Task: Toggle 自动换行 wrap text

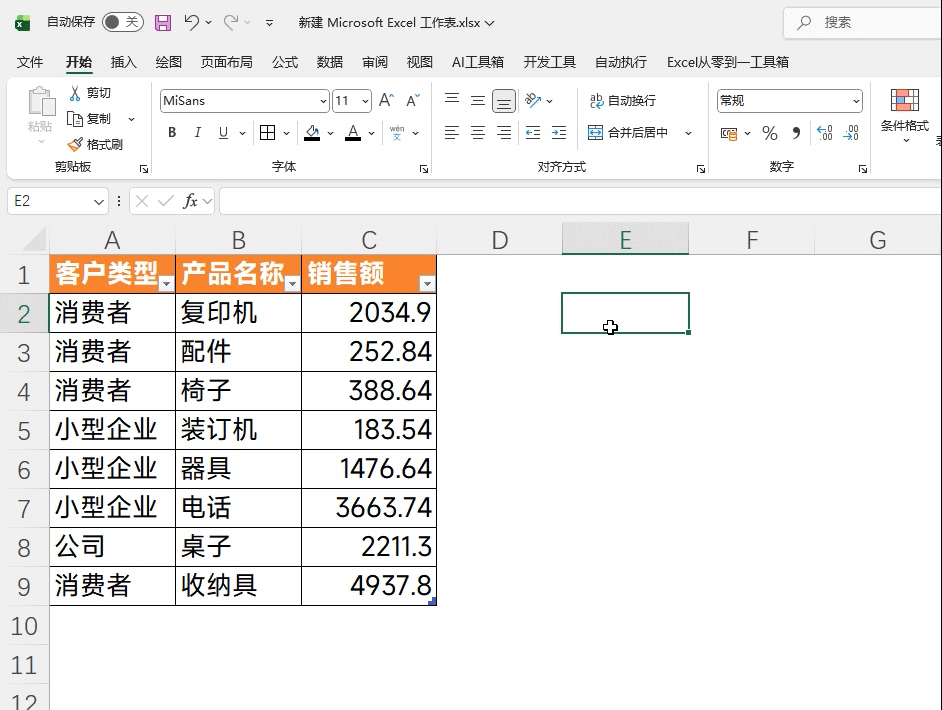Action: pos(622,100)
